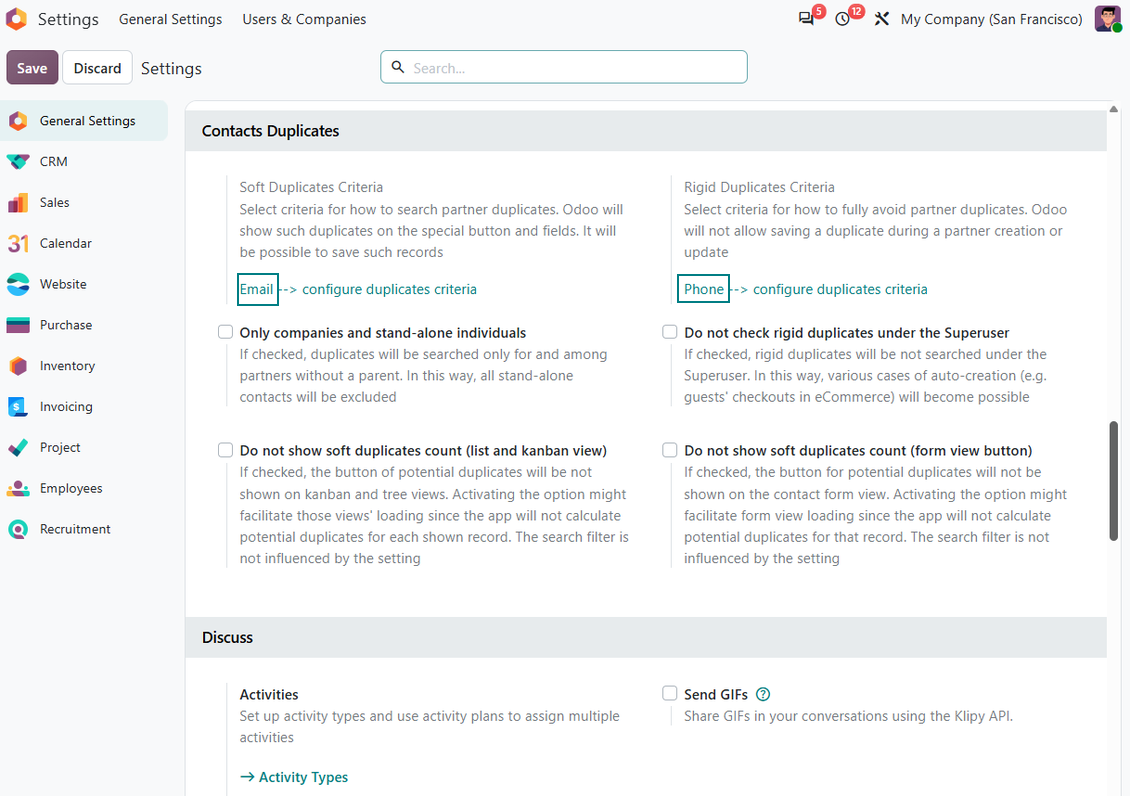
Task: Check Do not check rigid duplicates under Superuser
Action: [x=669, y=332]
